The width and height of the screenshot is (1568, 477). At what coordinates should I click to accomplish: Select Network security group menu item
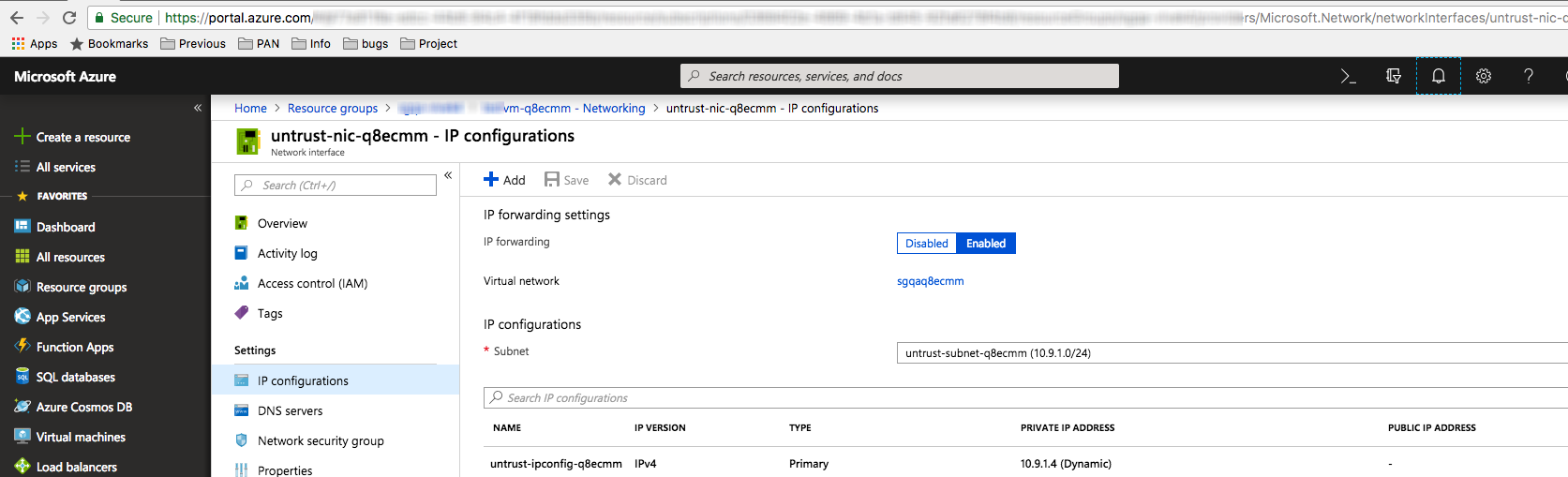pos(321,441)
